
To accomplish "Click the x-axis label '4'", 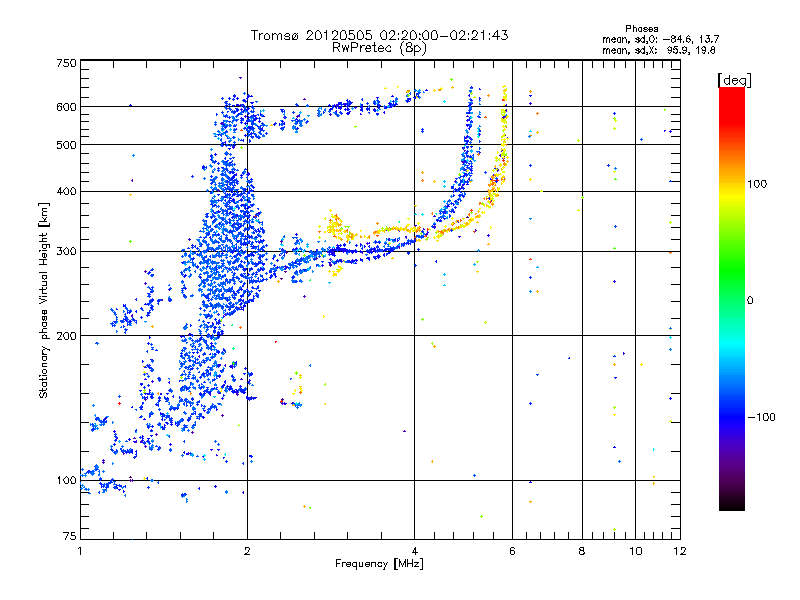I will click(414, 551).
